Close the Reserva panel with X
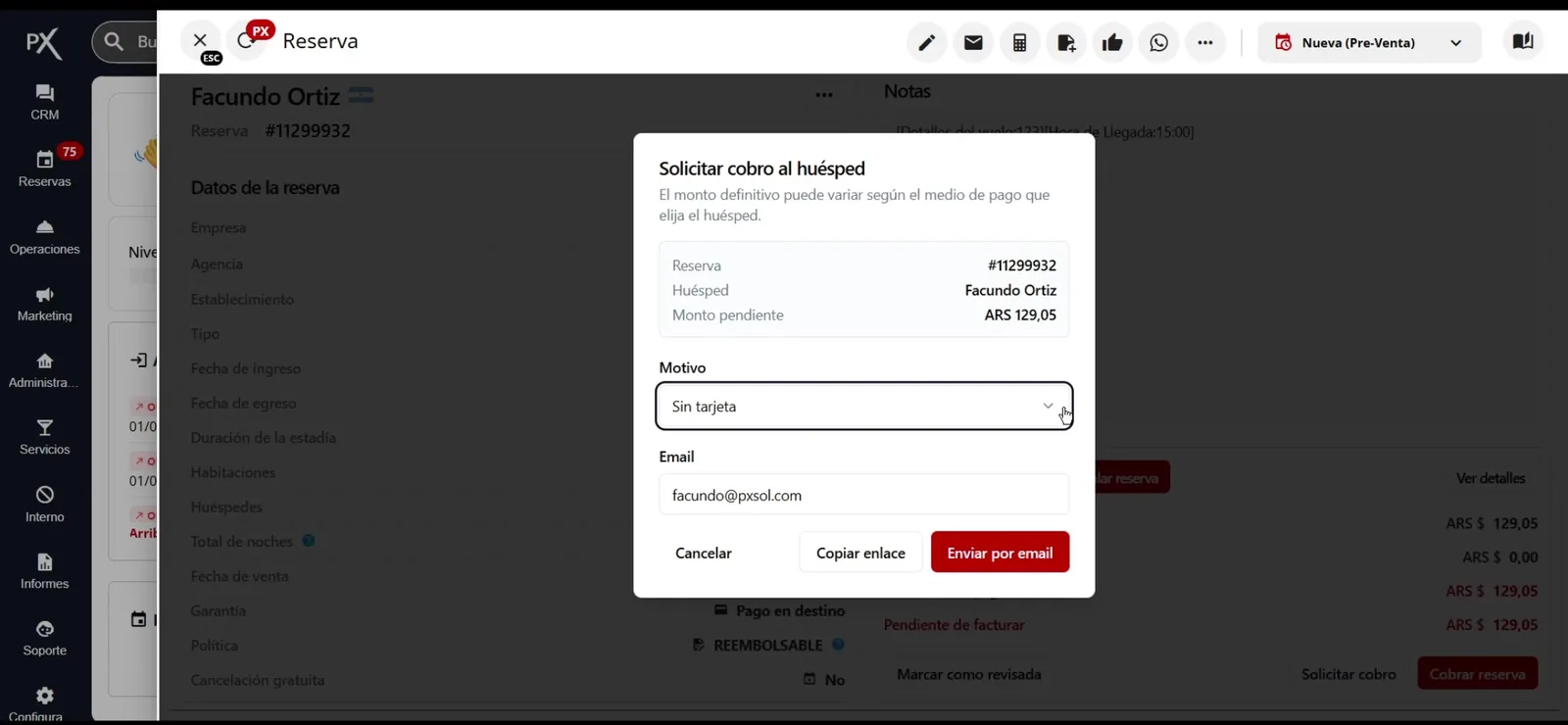Screen dimensions: 1568x725 point(200,40)
